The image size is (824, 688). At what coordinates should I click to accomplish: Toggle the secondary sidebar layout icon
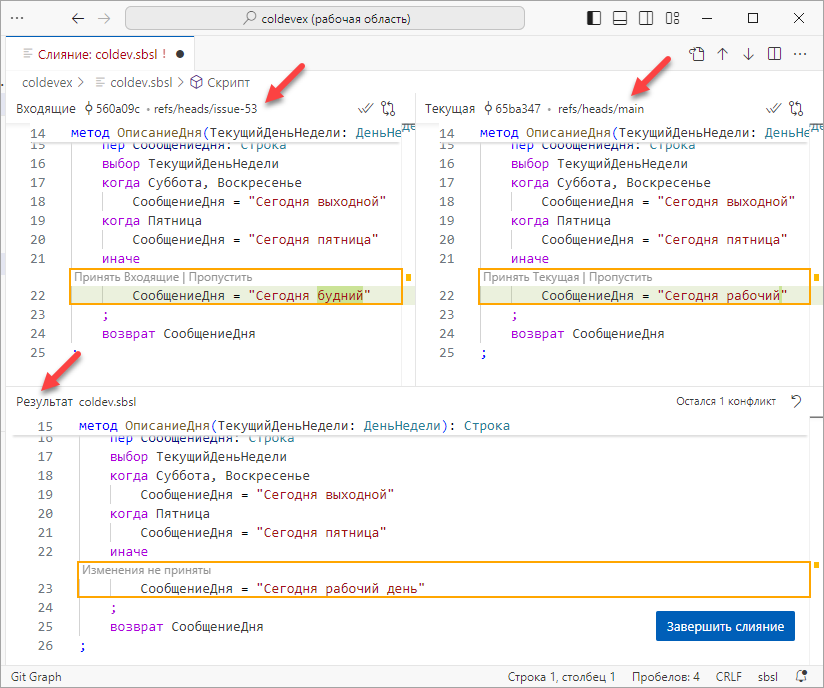646,19
